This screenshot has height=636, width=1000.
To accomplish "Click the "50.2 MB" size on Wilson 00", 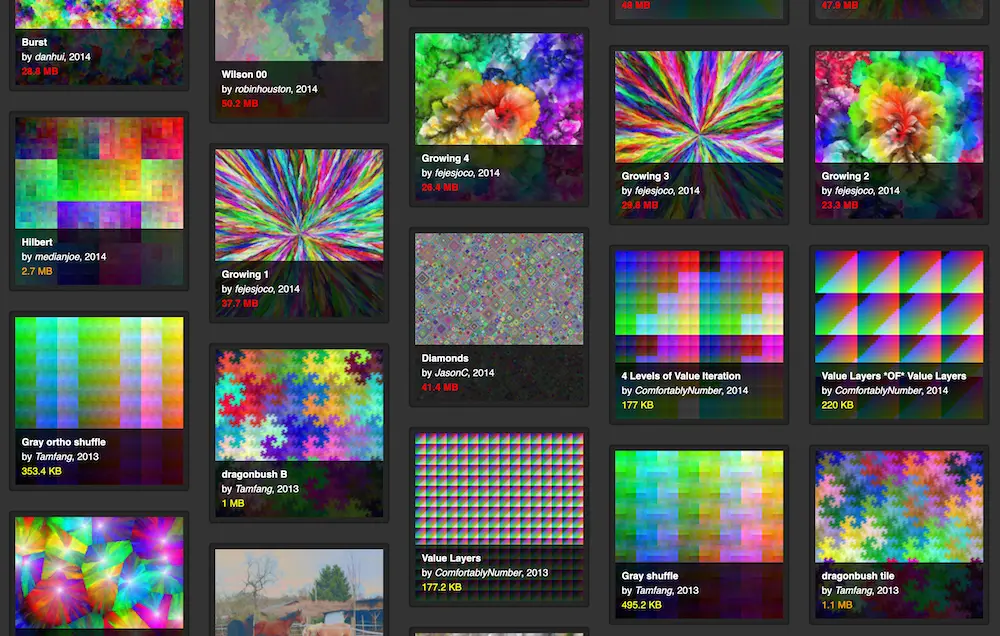I will click(240, 104).
